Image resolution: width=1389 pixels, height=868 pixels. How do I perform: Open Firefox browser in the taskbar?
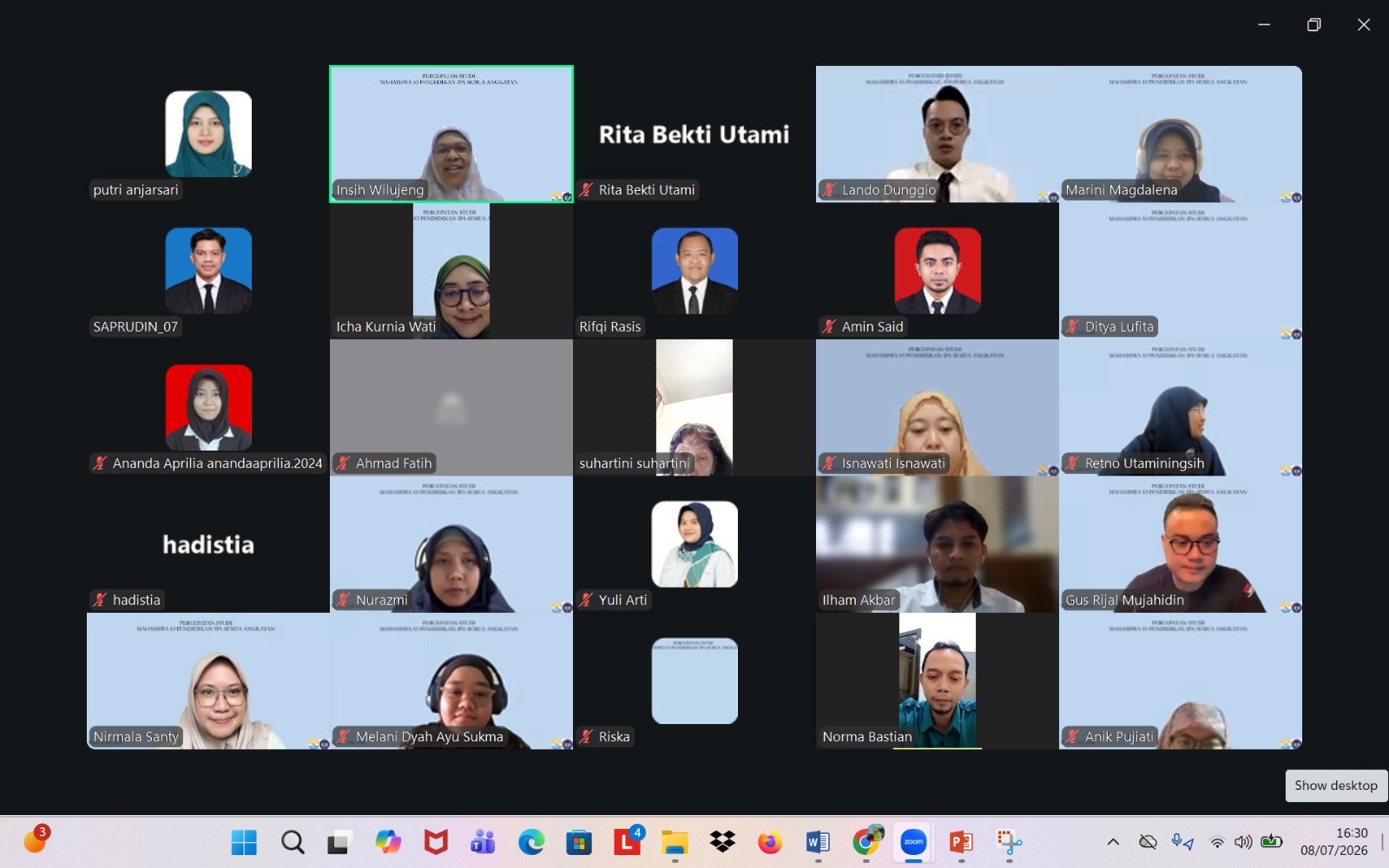(770, 842)
